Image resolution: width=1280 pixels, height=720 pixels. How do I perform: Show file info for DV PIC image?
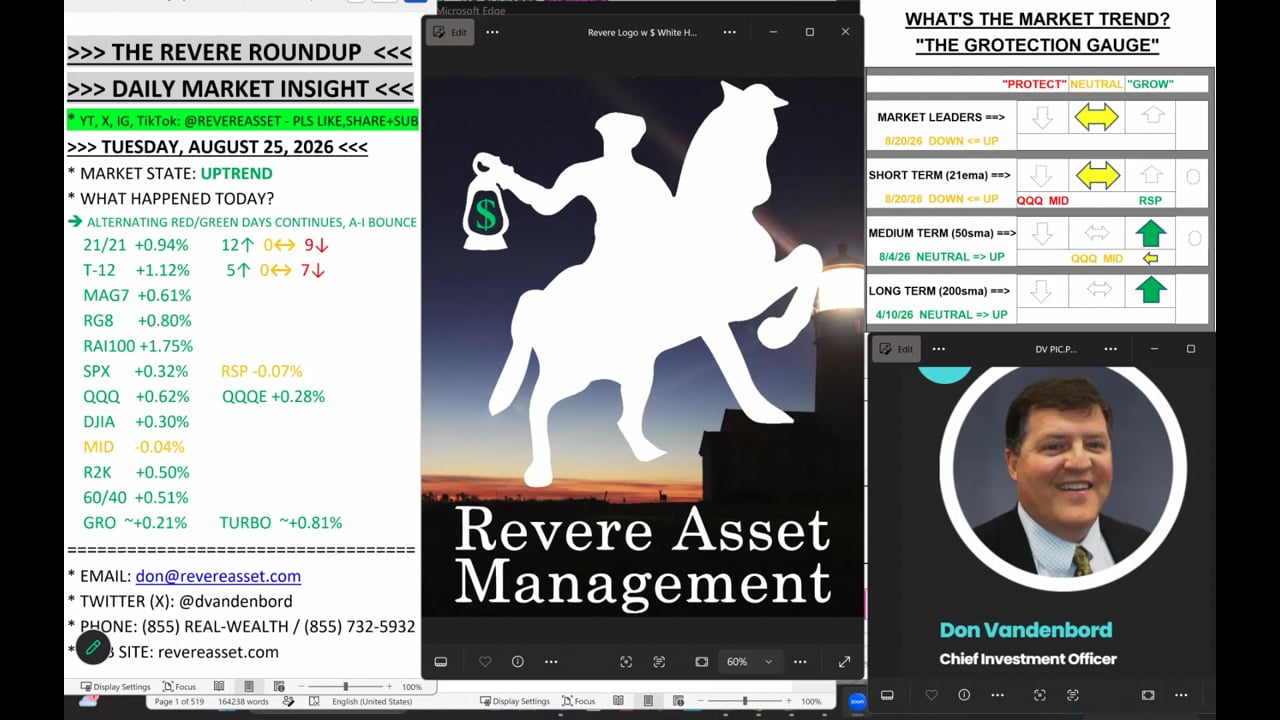pos(964,695)
